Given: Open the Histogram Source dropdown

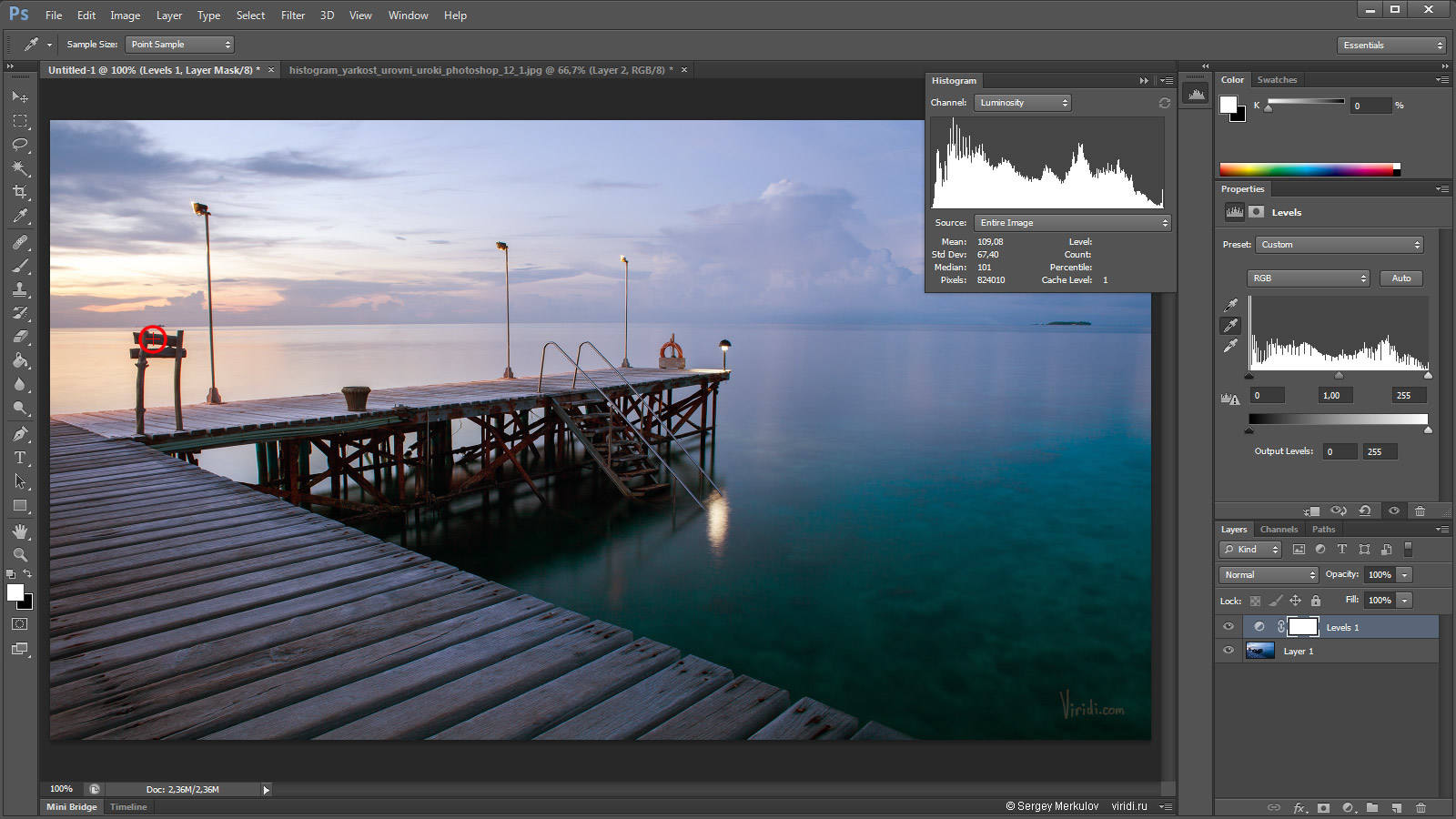Looking at the screenshot, I should click(1072, 223).
